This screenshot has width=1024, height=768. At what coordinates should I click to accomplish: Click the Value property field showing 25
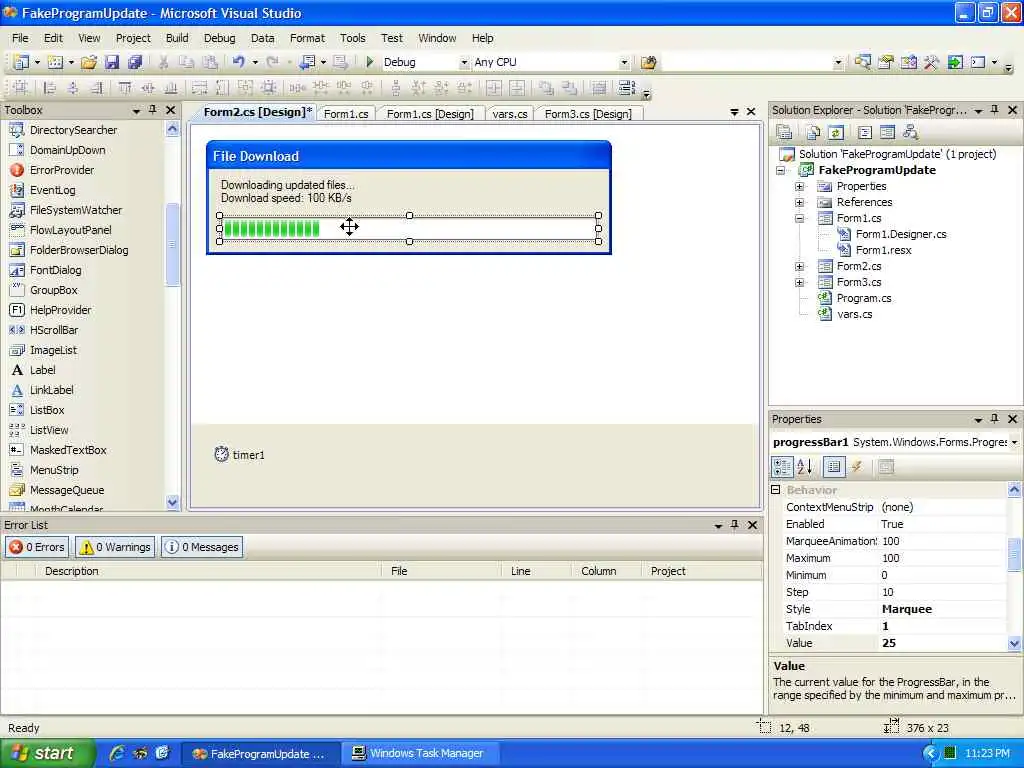(x=943, y=643)
